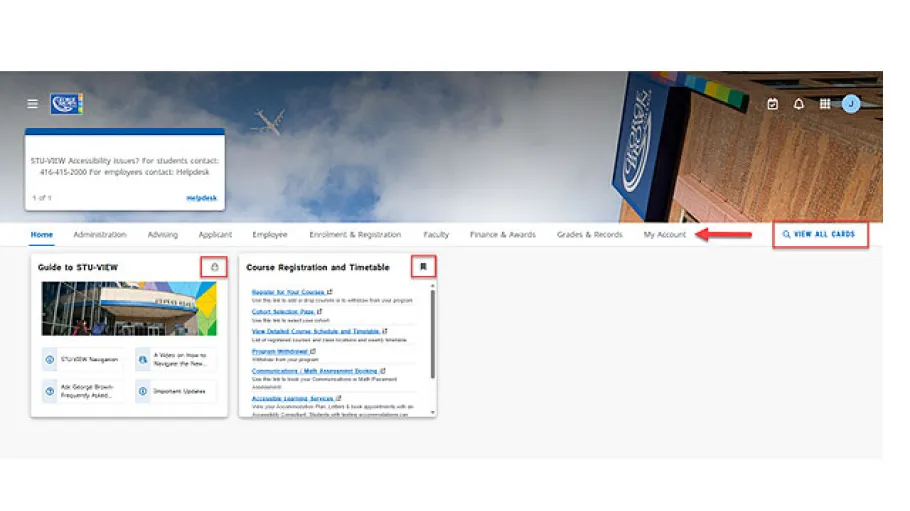Click the Guide to STU-VIEW card title
Image resolution: width=910 pixels, height=511 pixels.
coord(78,267)
